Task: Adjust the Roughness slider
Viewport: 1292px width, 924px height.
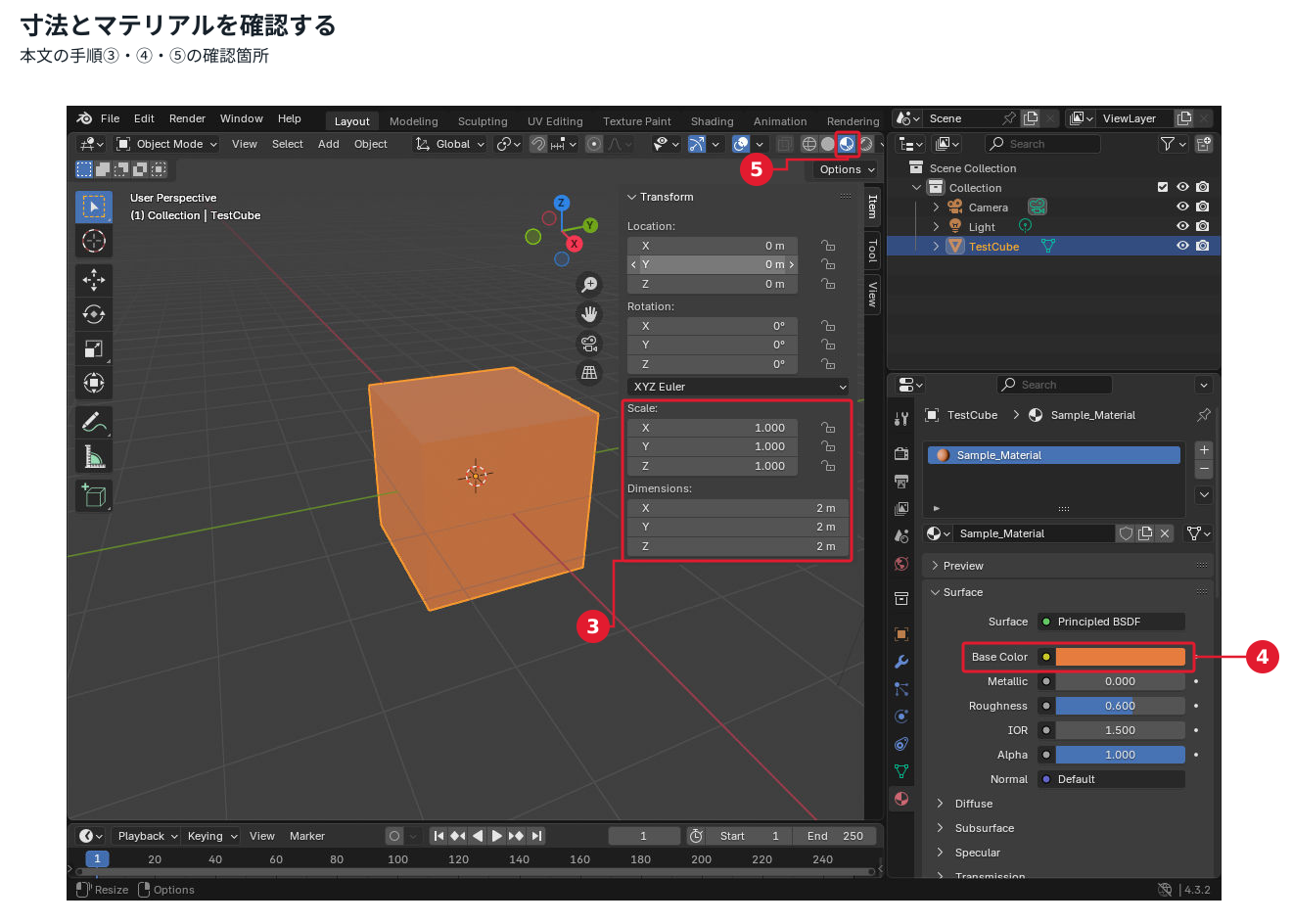Action: tap(1120, 706)
